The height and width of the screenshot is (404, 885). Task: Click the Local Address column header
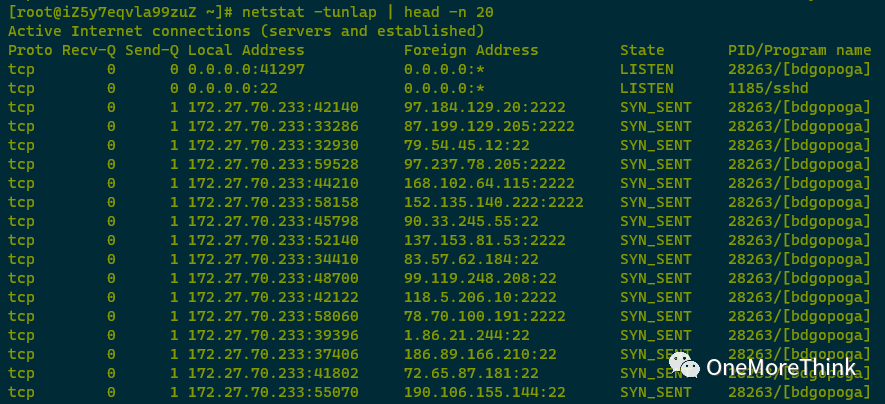pyautogui.click(x=248, y=50)
